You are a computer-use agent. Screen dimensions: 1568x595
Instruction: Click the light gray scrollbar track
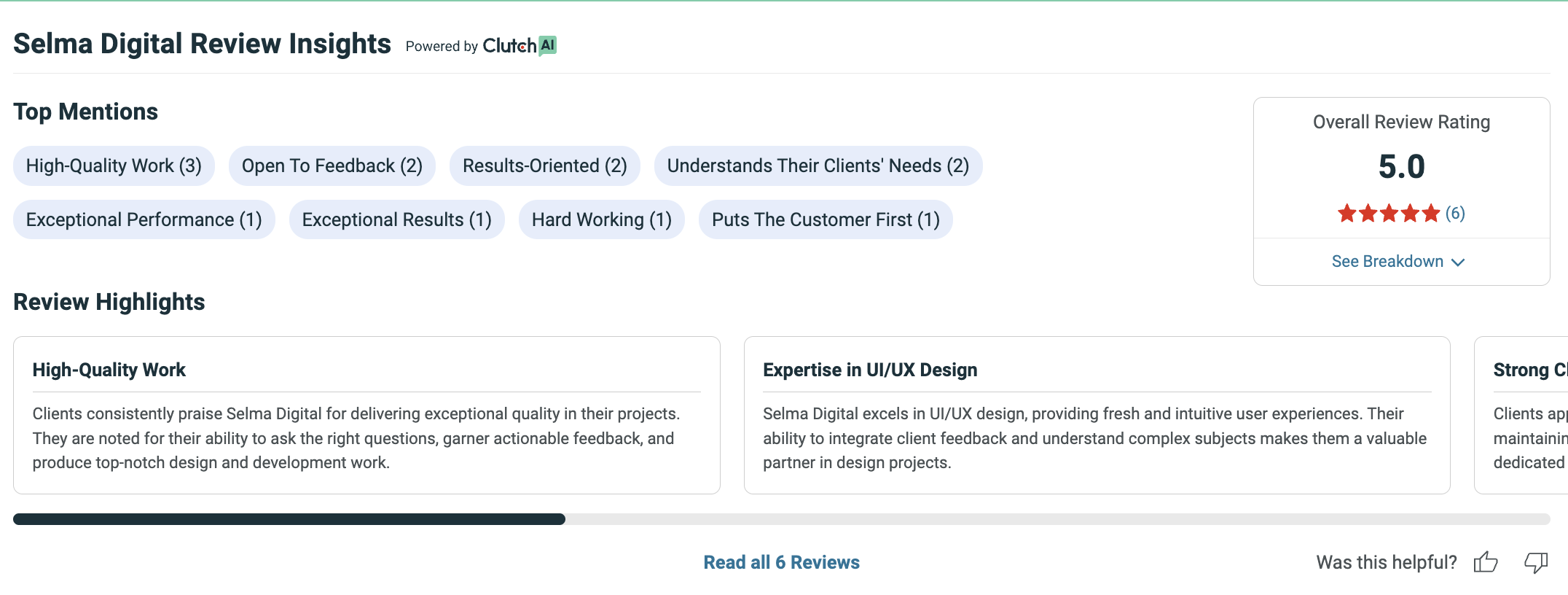(x=1058, y=519)
